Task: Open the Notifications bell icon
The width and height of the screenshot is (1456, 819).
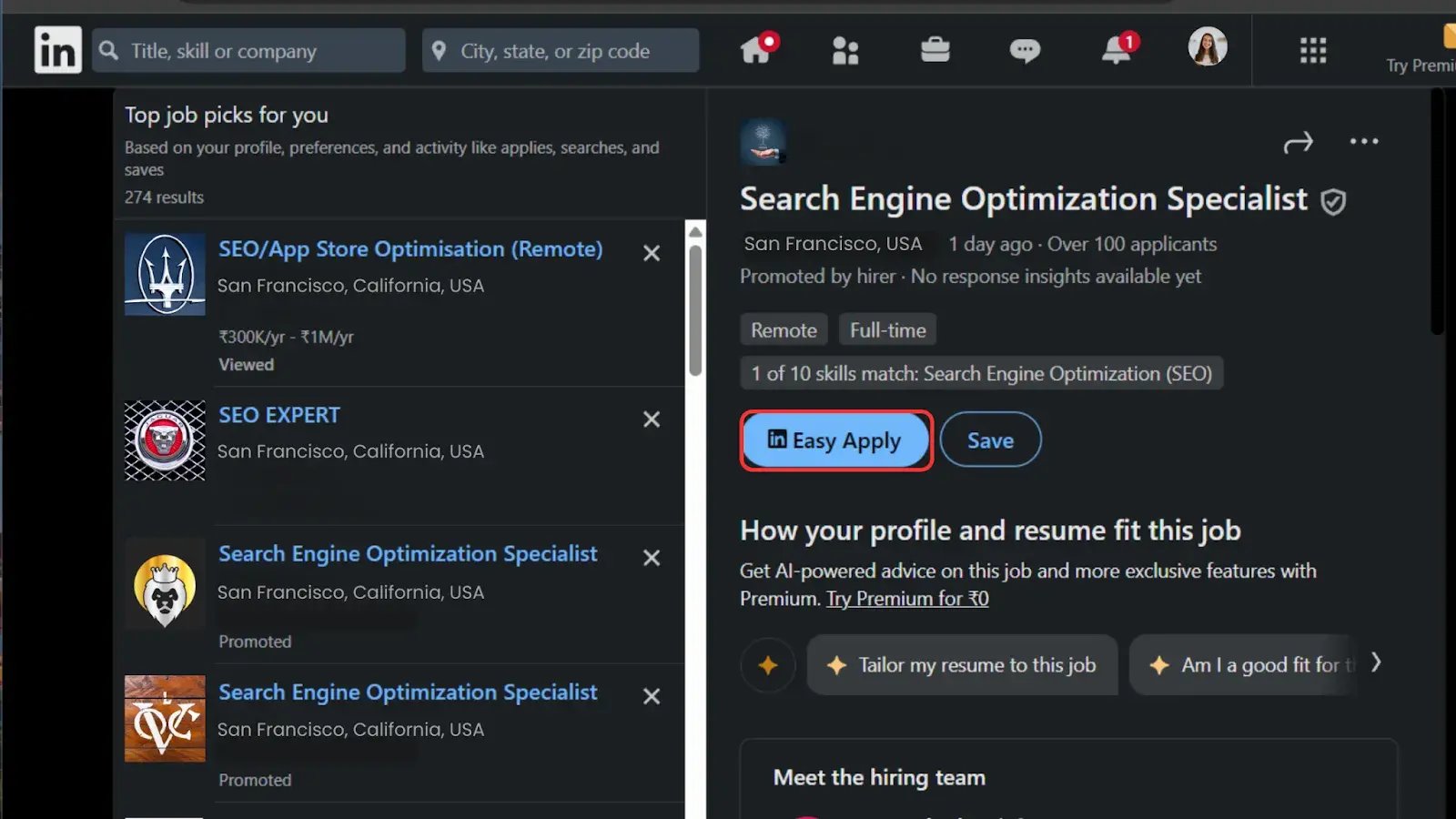Action: point(1117,50)
